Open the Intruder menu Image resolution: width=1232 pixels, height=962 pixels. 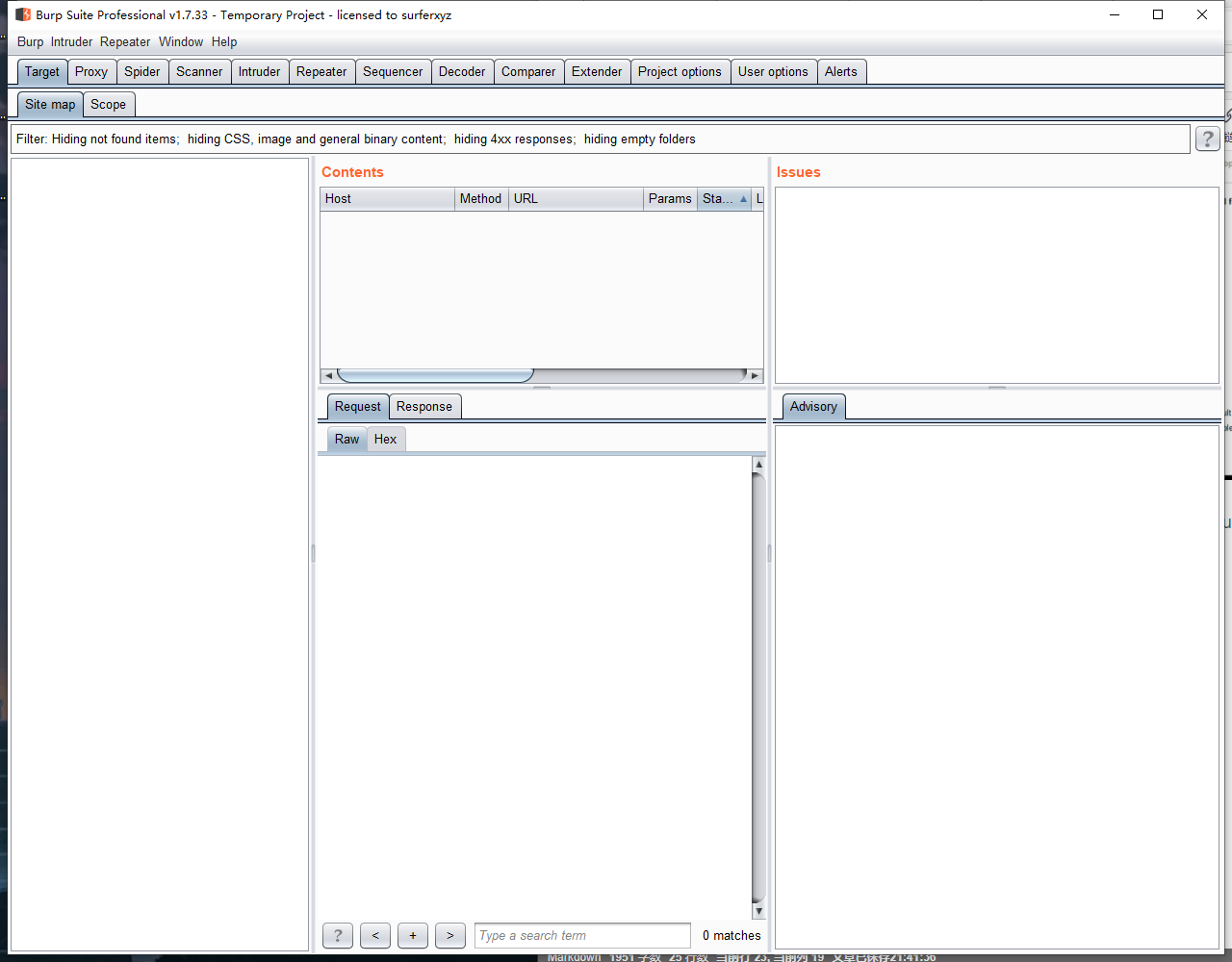point(71,42)
